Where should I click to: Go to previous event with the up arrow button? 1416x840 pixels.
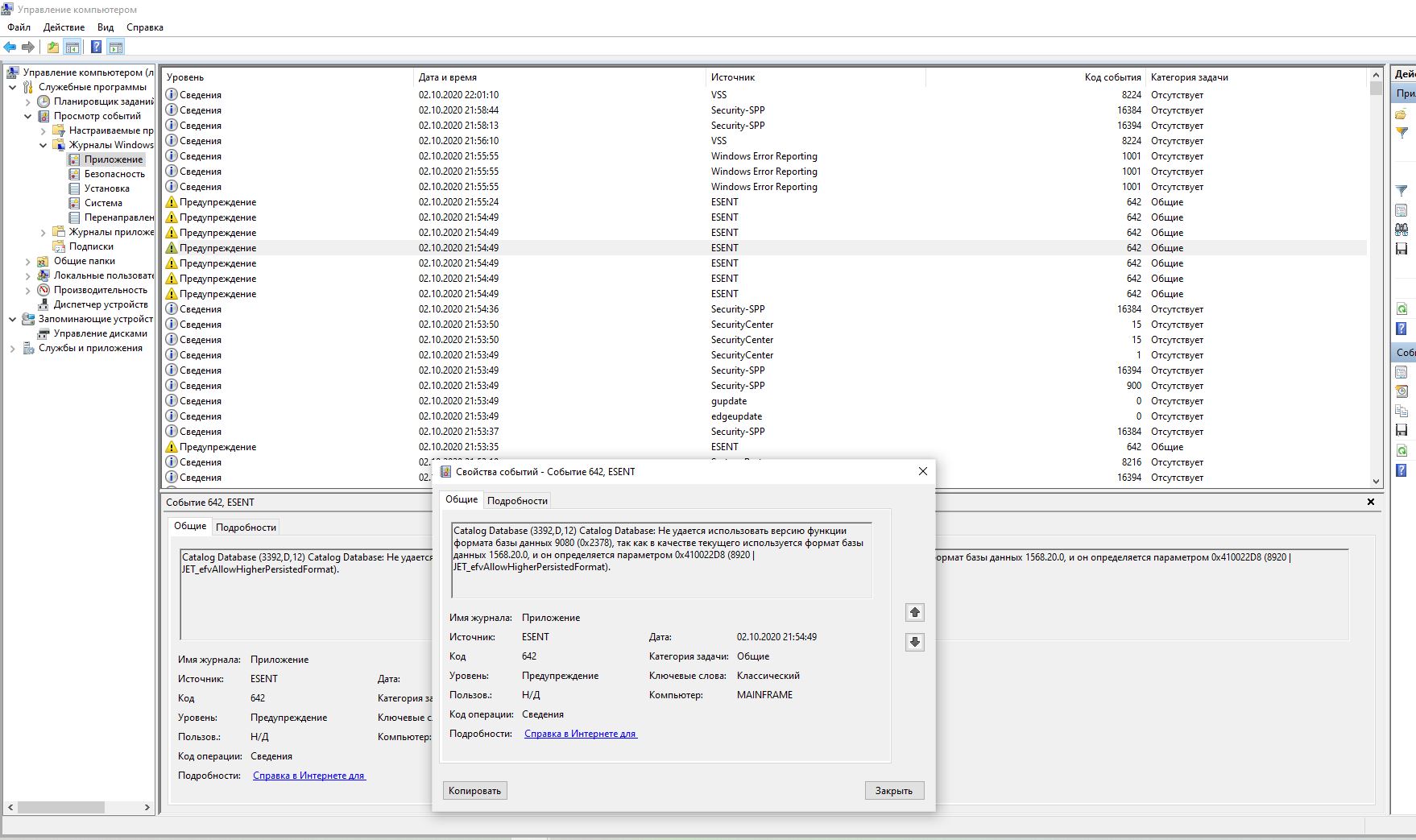pos(915,612)
